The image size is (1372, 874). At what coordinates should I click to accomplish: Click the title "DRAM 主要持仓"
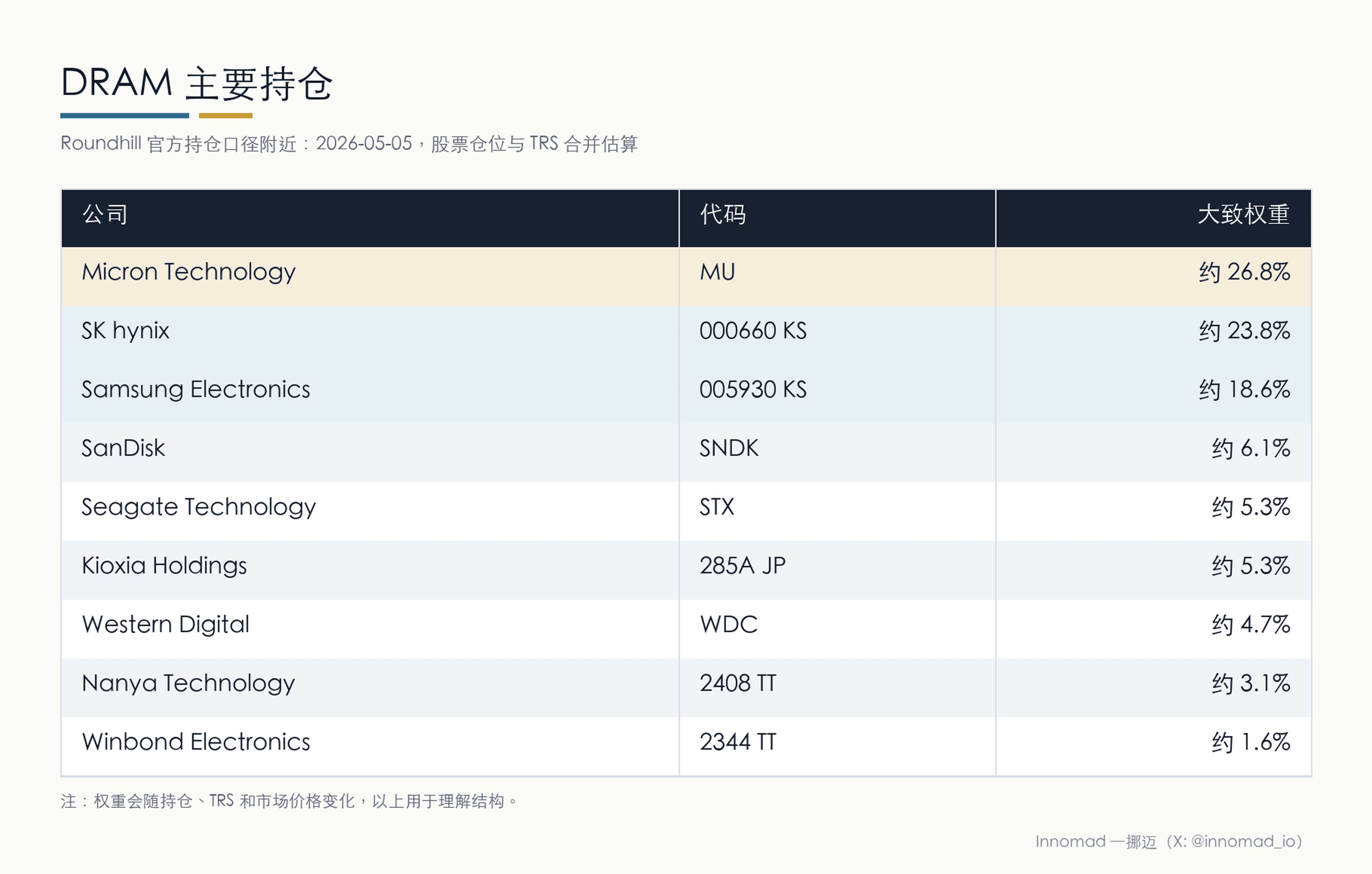(197, 83)
